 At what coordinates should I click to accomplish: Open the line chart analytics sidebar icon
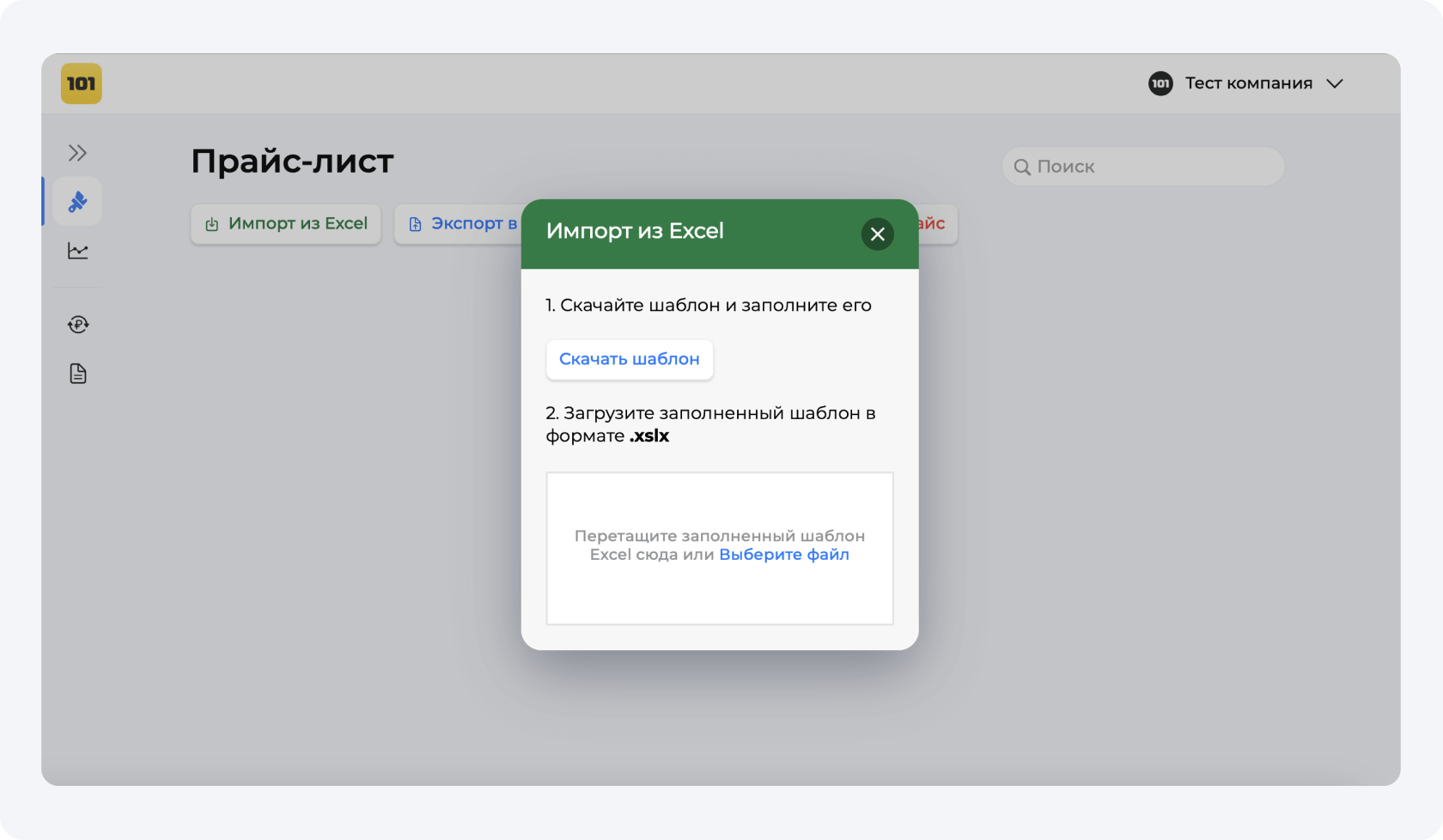tap(77, 251)
